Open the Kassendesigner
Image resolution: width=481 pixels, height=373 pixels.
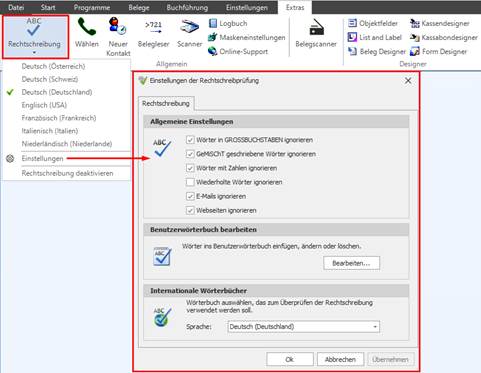pyautogui.click(x=439, y=23)
